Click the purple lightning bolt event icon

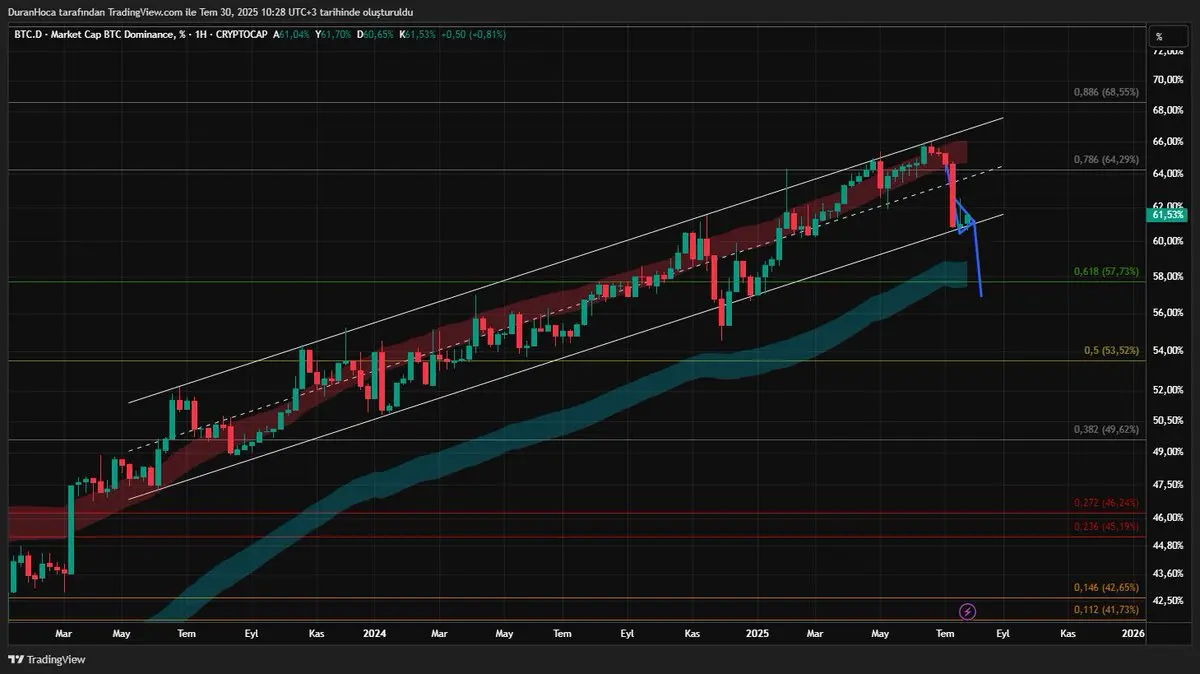click(x=967, y=611)
